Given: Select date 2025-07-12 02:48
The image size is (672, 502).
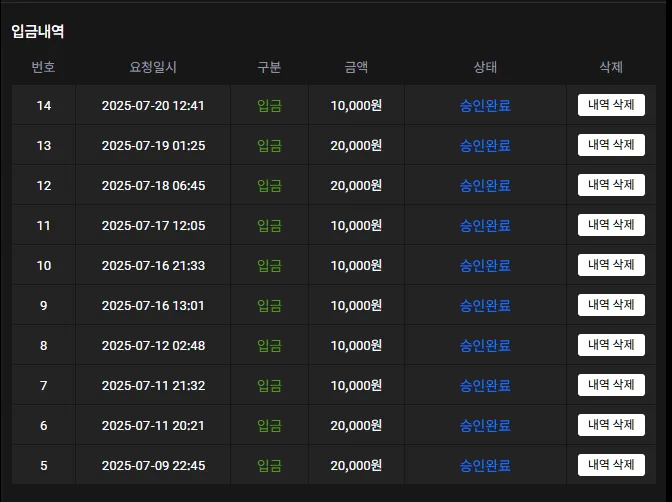Looking at the screenshot, I should 153,346.
